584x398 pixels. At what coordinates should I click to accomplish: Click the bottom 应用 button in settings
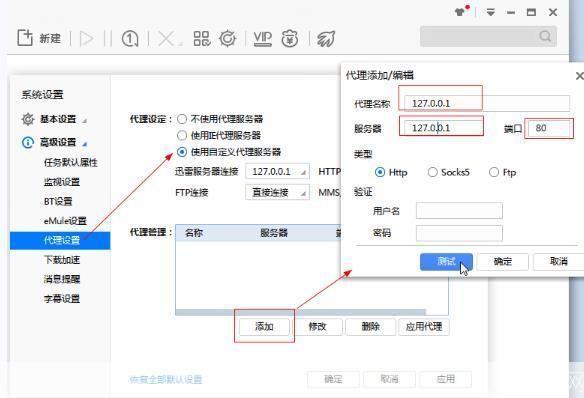point(445,379)
